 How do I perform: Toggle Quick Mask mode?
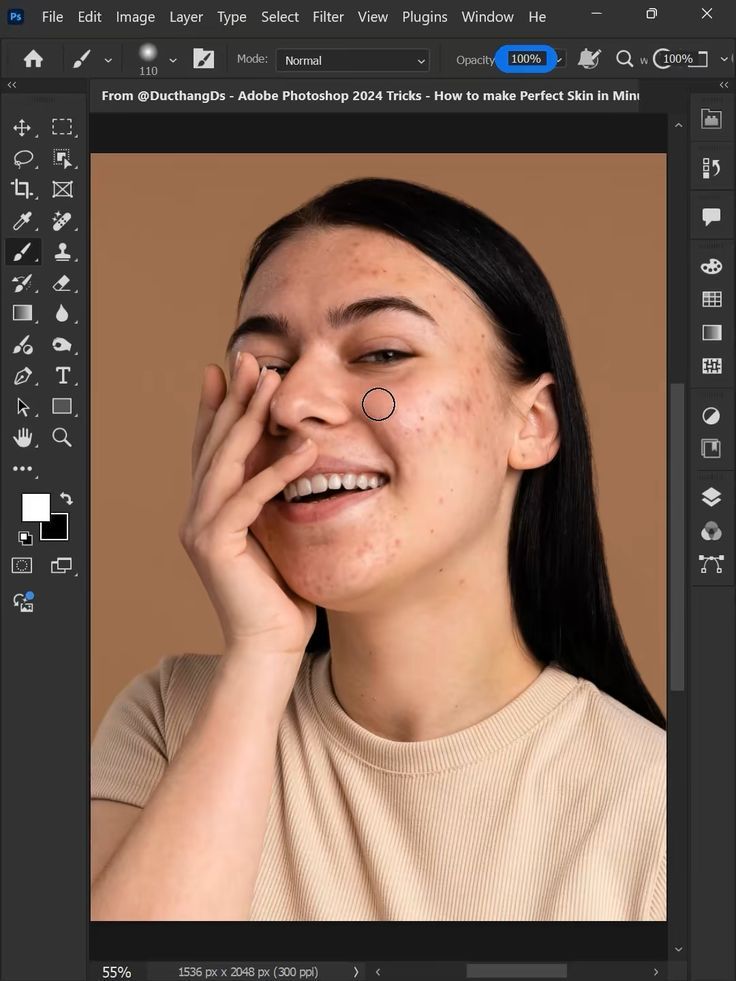tap(22, 566)
